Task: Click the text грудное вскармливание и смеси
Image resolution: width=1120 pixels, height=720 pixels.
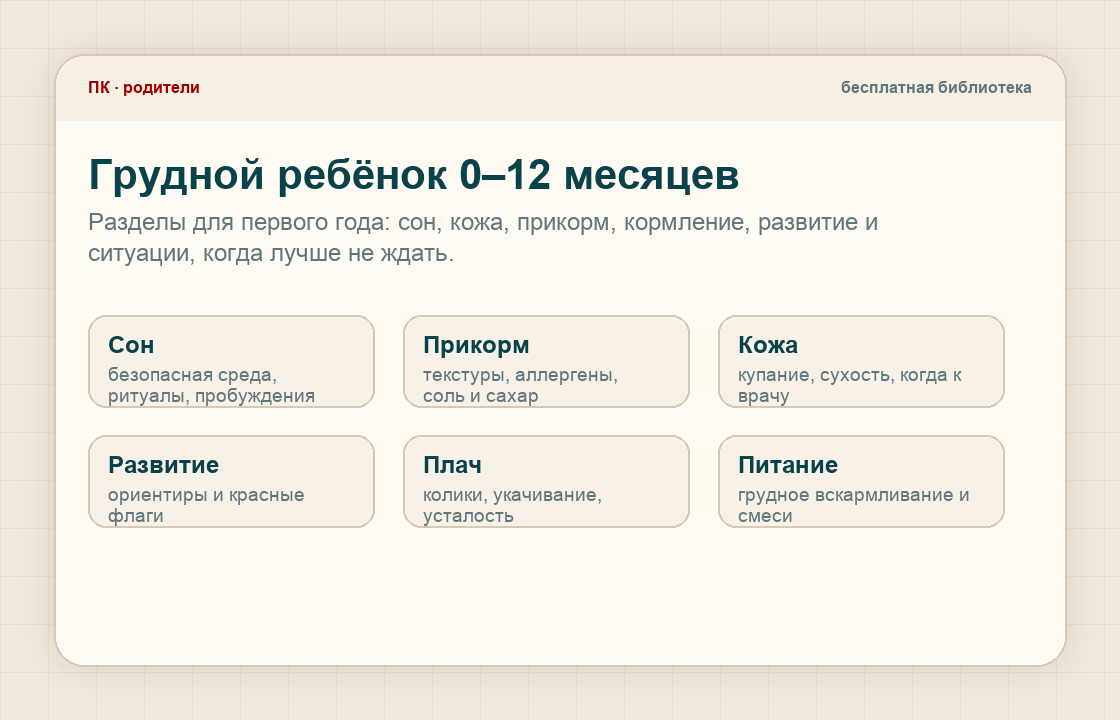Action: pos(854,505)
